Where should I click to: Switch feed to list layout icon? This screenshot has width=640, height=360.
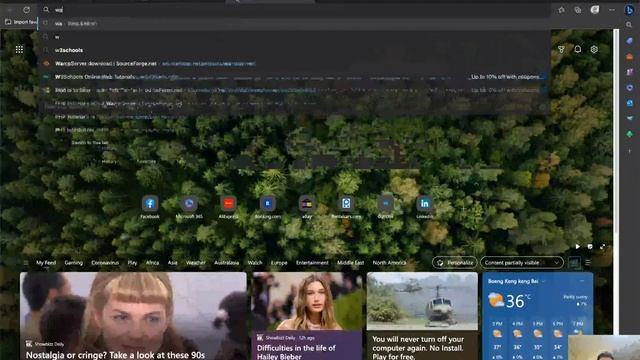pos(588,263)
